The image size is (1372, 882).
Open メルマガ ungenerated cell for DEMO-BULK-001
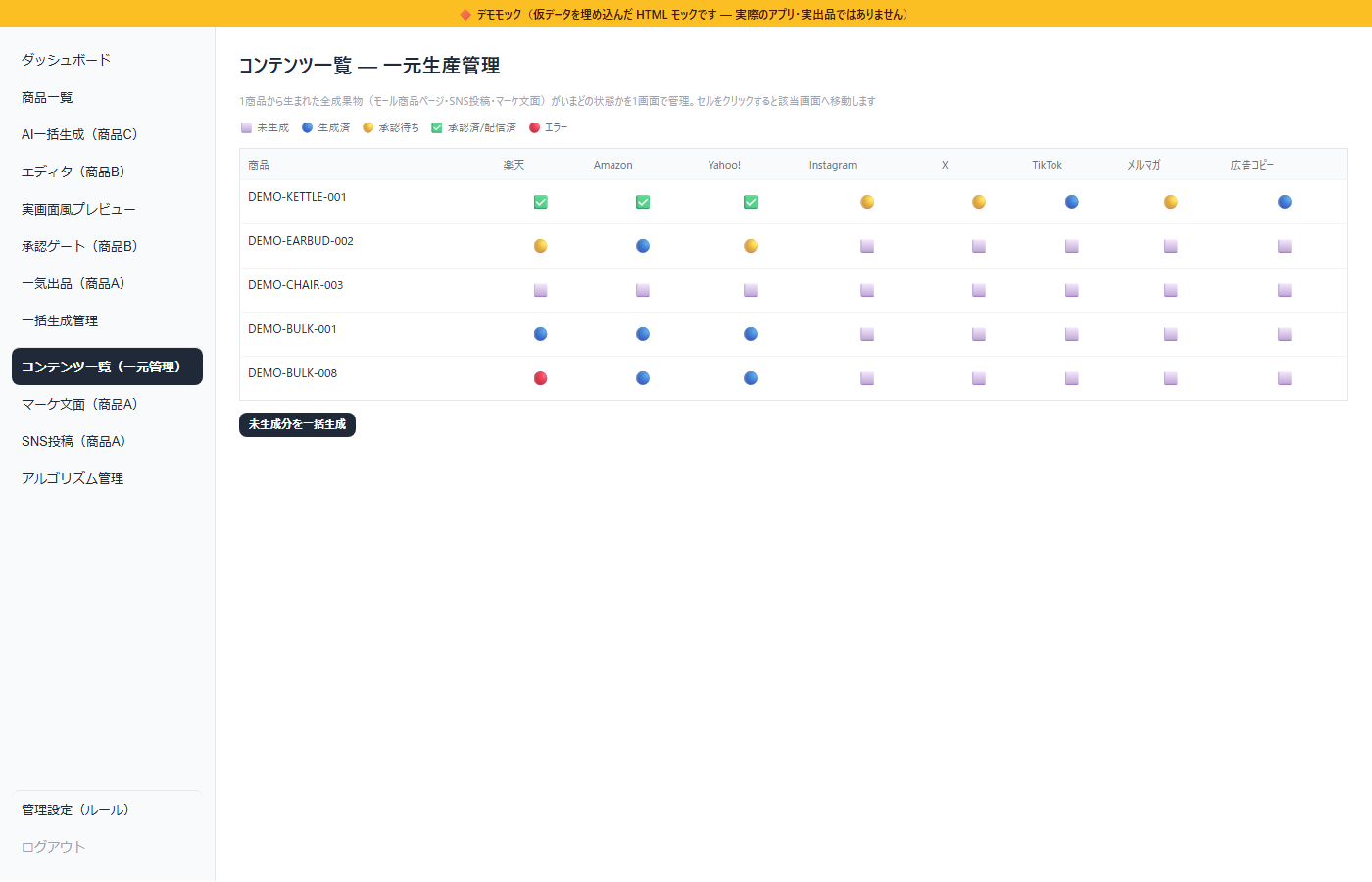[x=1171, y=334]
